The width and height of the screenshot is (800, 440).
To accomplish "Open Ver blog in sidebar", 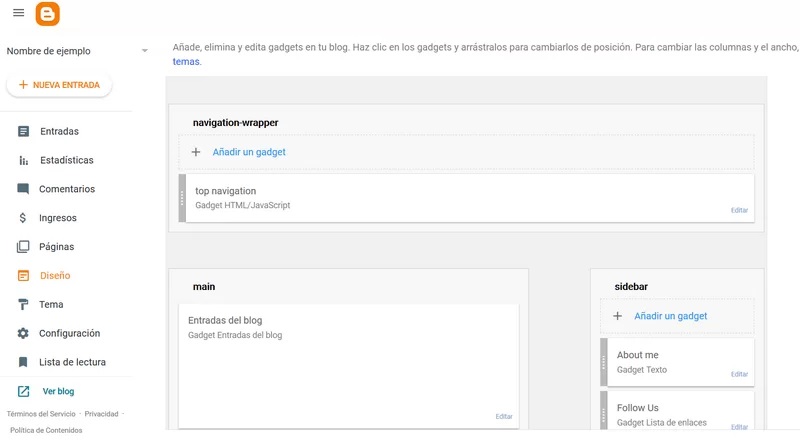I will tap(57, 392).
